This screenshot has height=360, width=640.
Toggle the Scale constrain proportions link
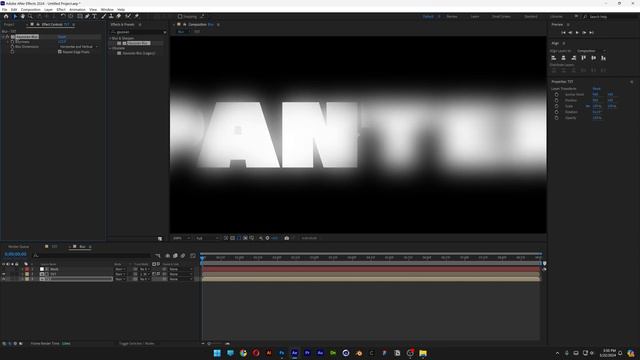[x=588, y=106]
